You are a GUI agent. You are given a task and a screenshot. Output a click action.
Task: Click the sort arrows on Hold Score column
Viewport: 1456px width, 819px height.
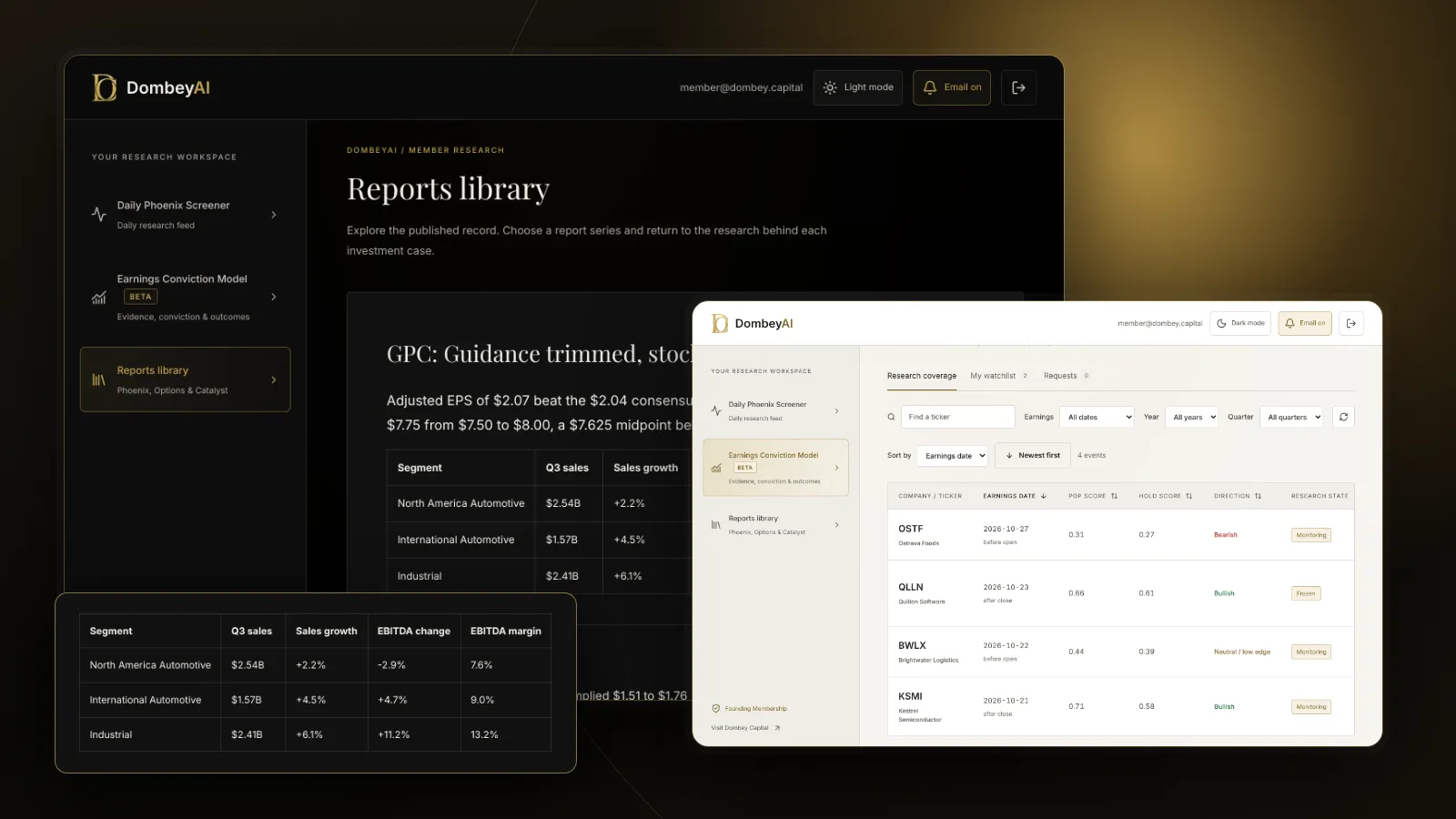[x=1188, y=496]
